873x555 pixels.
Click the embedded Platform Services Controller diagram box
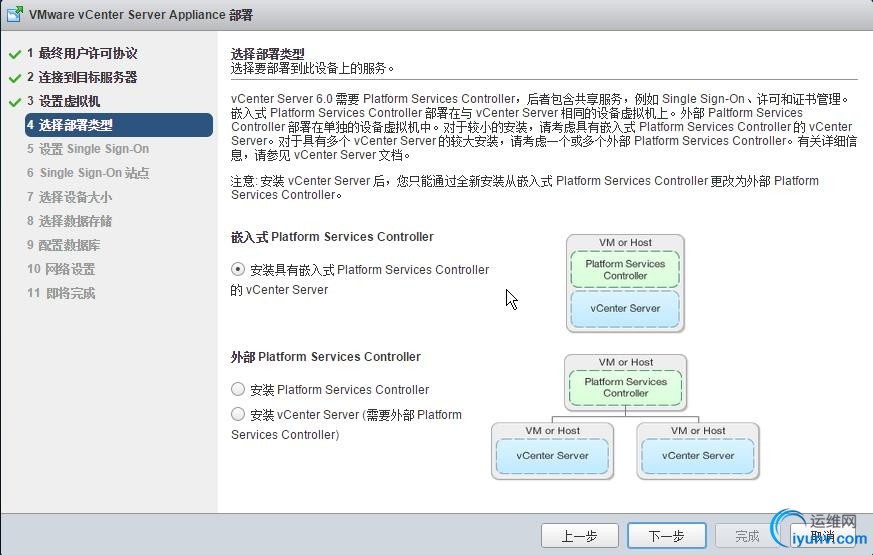[x=625, y=269]
